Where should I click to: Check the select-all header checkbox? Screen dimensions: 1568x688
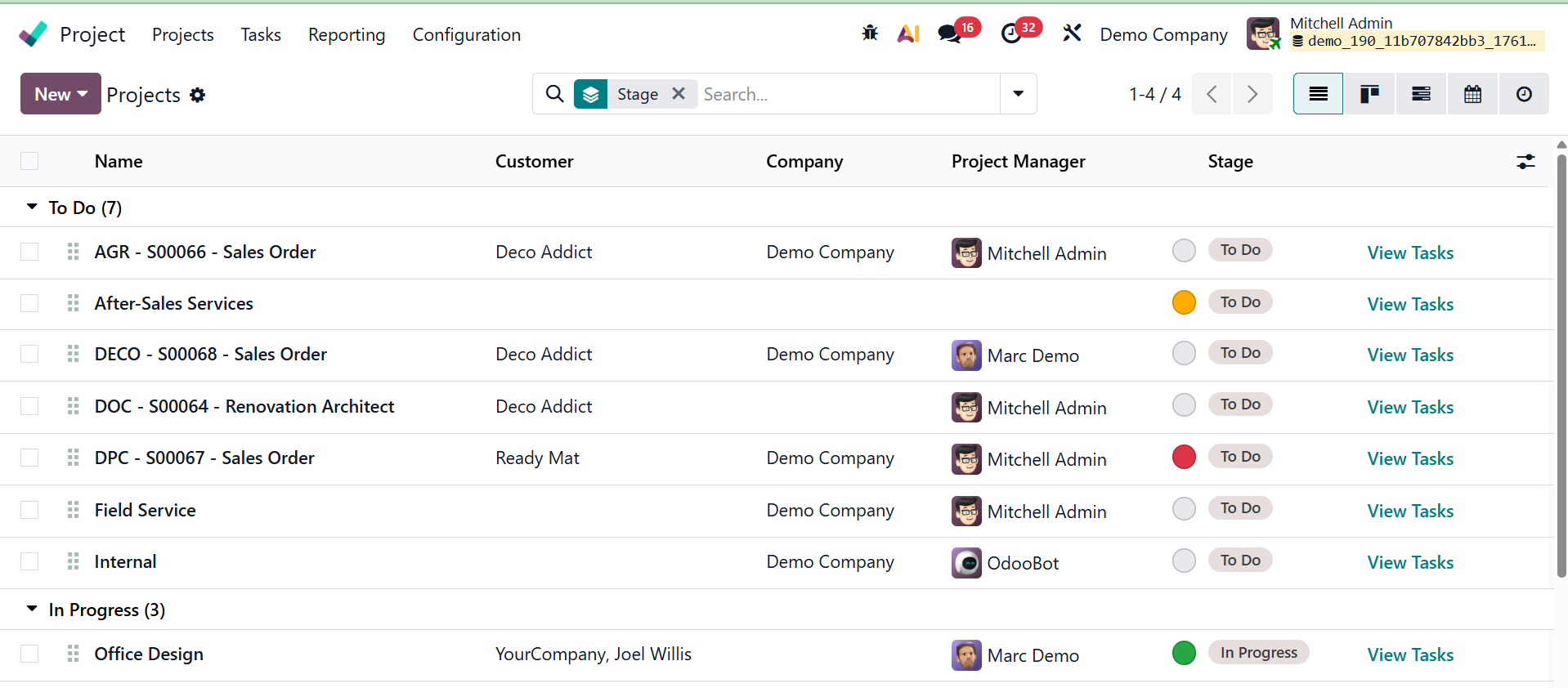point(29,161)
